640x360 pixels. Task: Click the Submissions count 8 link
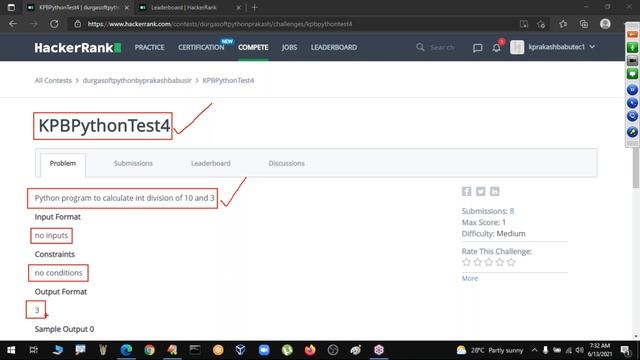tap(512, 211)
